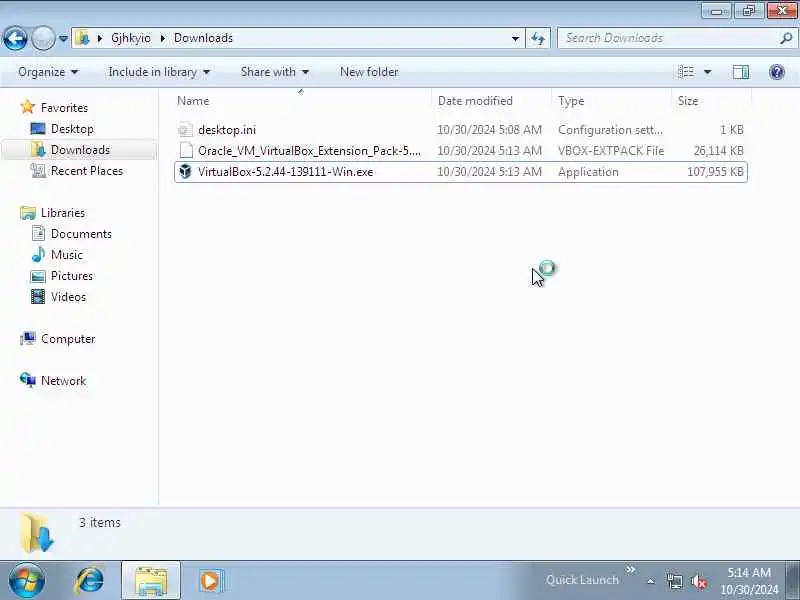This screenshot has height=600, width=800.
Task: Select Gjhkyio in the address breadcrumb
Action: coord(131,38)
